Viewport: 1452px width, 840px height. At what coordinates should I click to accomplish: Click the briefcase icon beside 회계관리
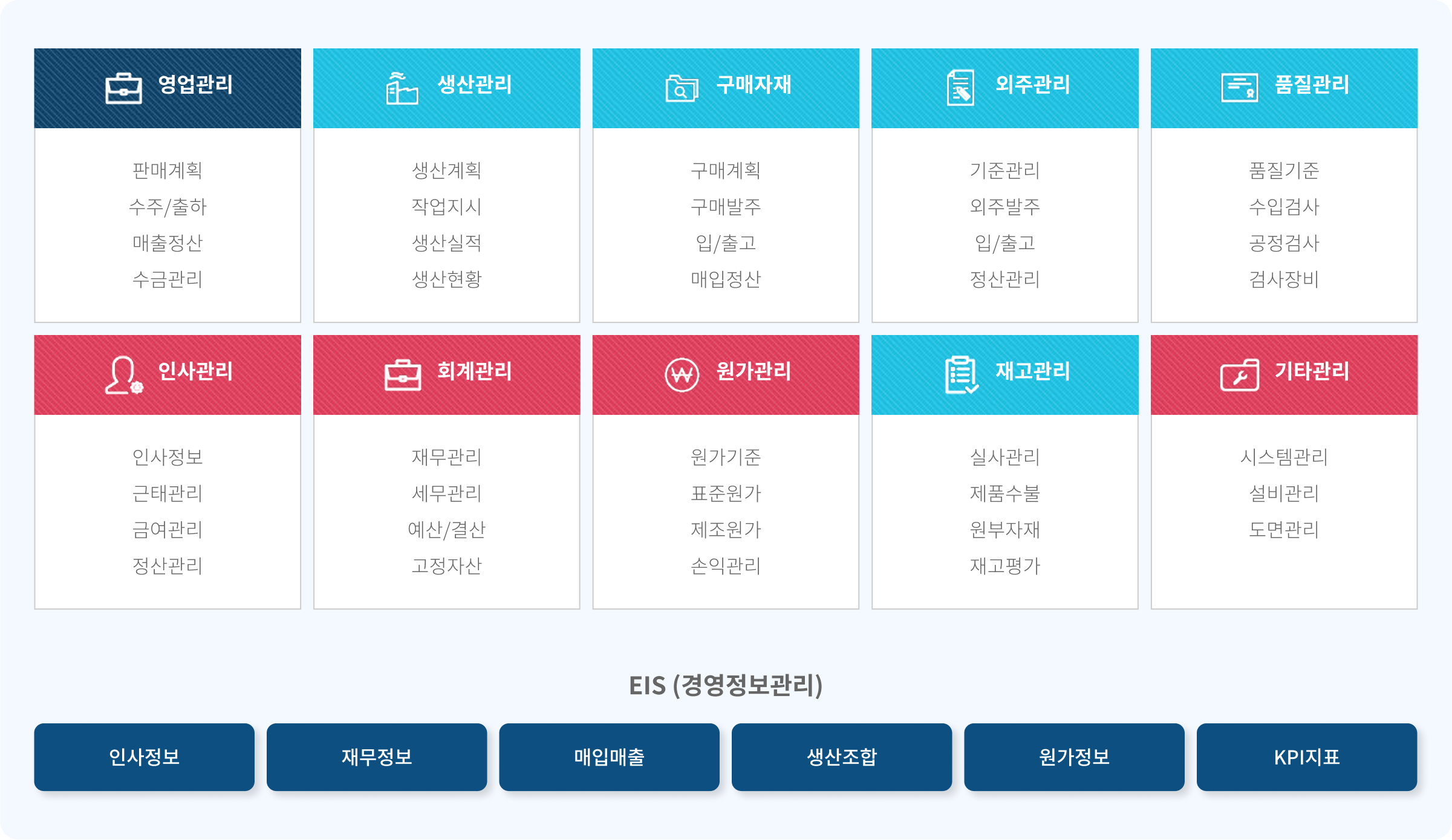[x=403, y=375]
